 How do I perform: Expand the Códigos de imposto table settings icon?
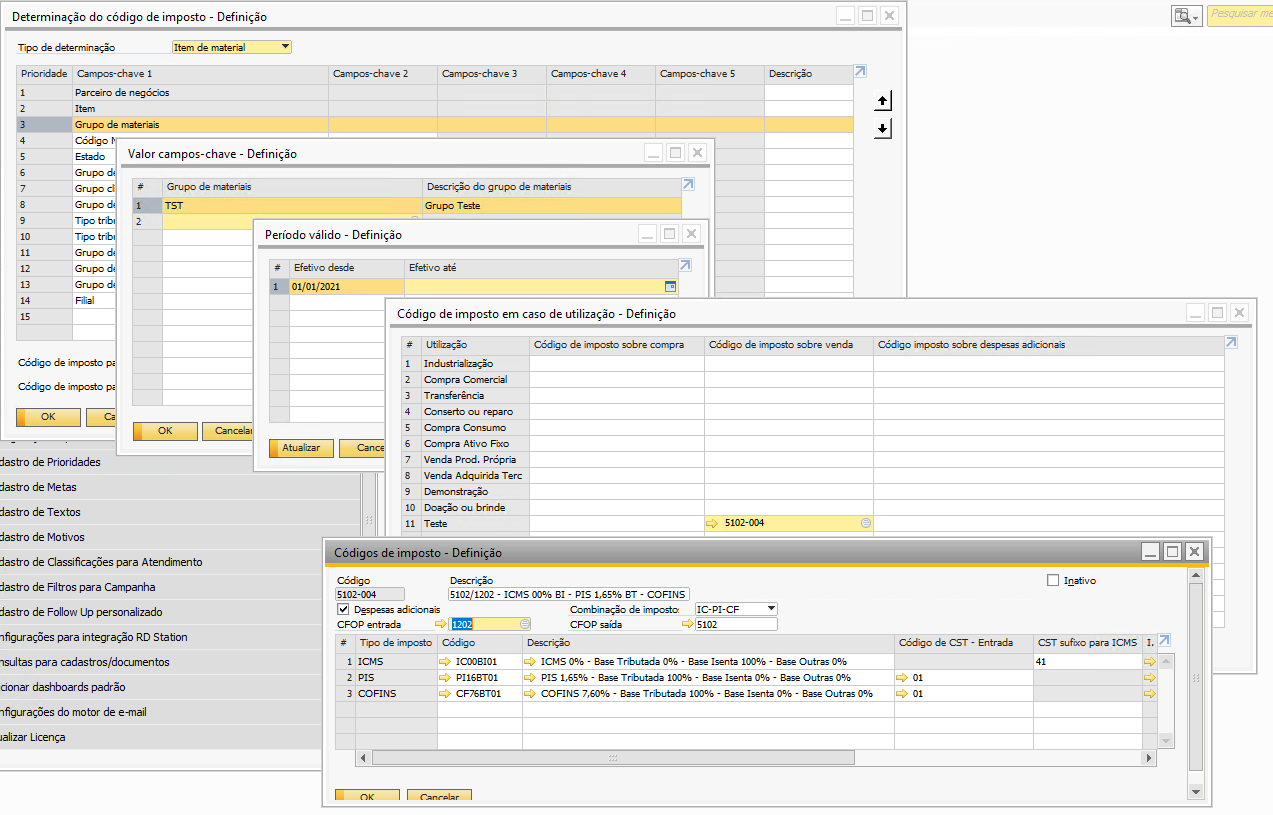tap(1164, 641)
